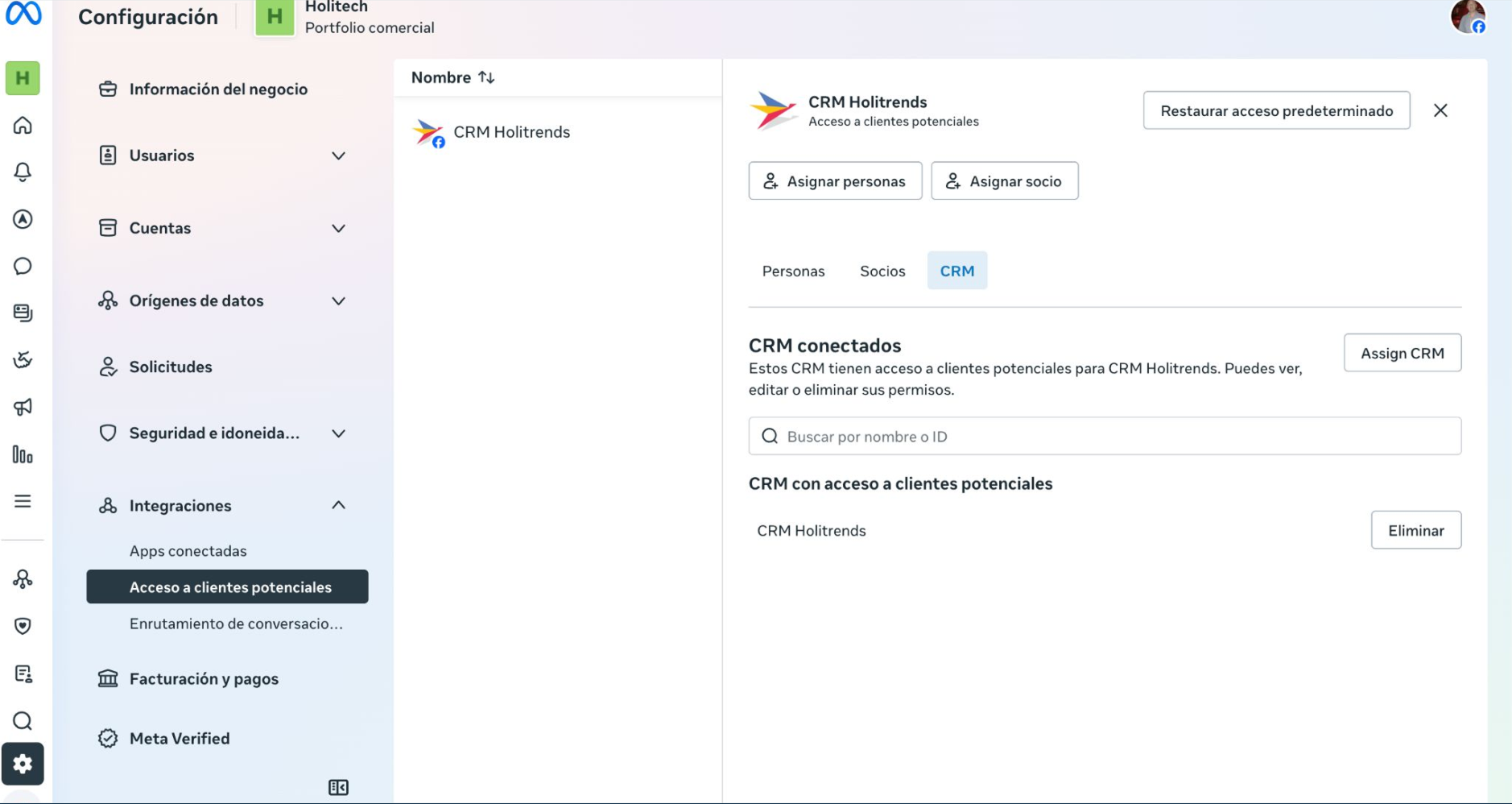Open the user profile picture
The width and height of the screenshot is (1512, 804).
[x=1468, y=17]
